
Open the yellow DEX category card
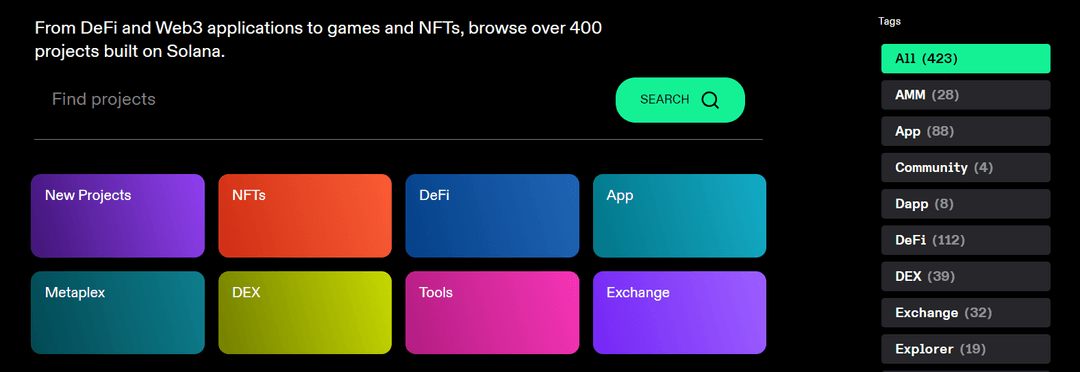305,313
